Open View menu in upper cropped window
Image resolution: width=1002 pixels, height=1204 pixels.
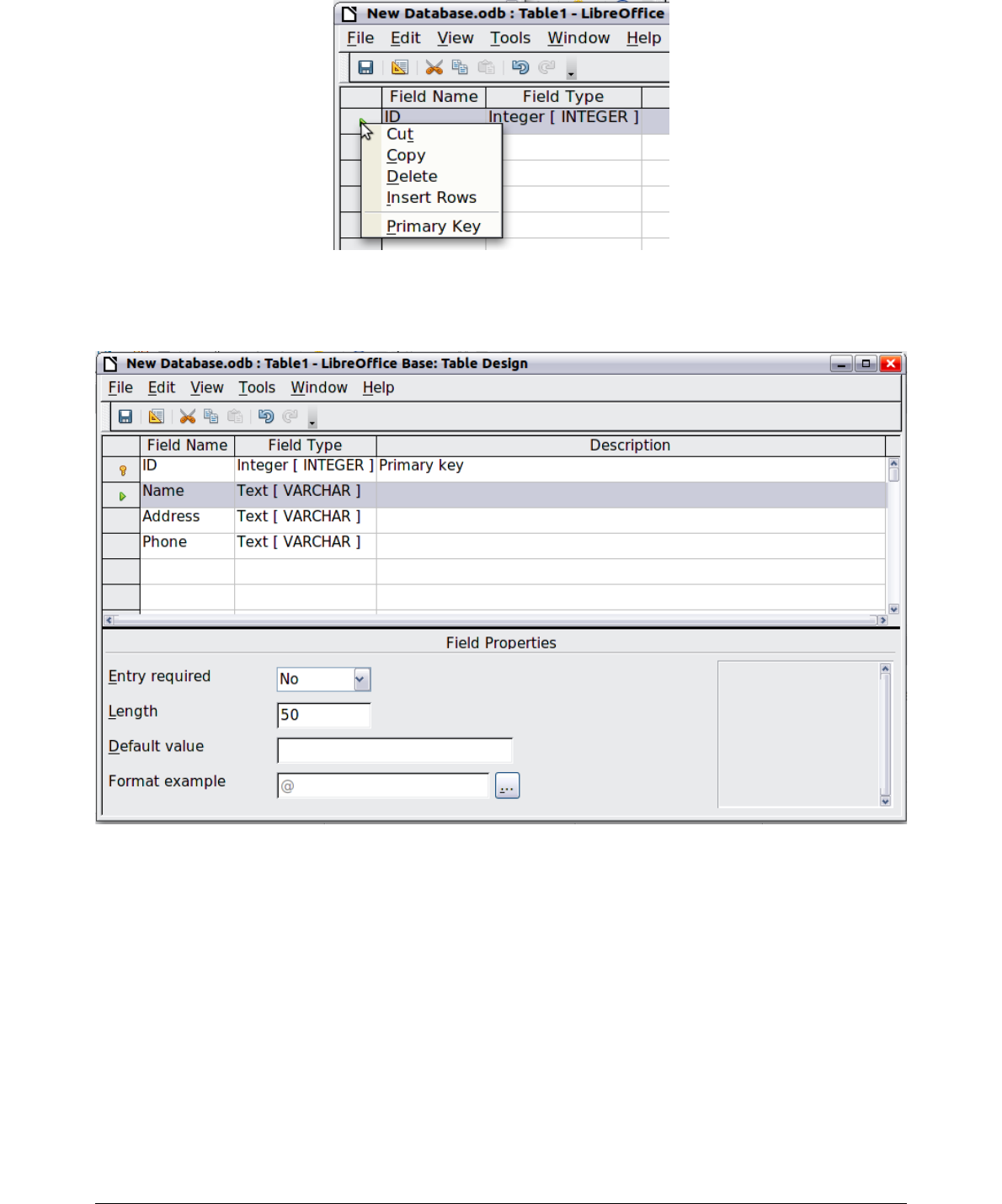[456, 38]
